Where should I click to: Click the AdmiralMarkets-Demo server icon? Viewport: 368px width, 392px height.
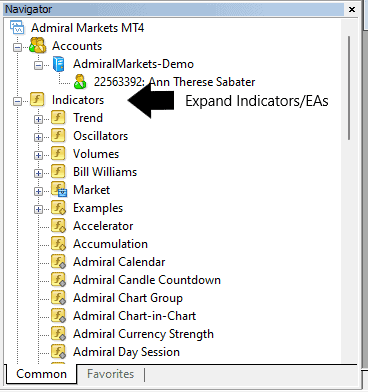point(59,64)
